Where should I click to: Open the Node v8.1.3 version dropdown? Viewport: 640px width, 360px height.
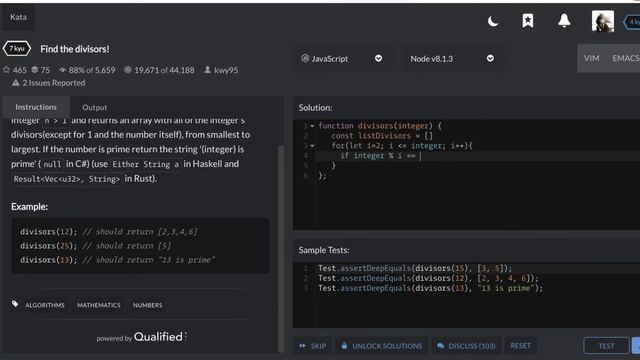tap(452, 58)
